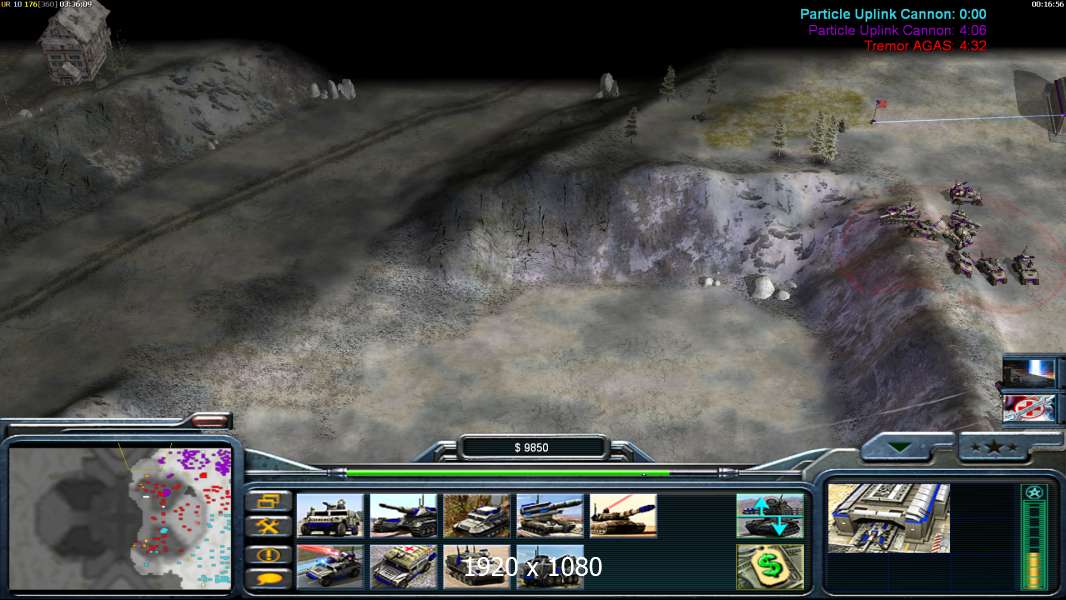This screenshot has width=1066, height=600.
Task: Sell the structure using dollar tag icon
Action: [x=770, y=566]
